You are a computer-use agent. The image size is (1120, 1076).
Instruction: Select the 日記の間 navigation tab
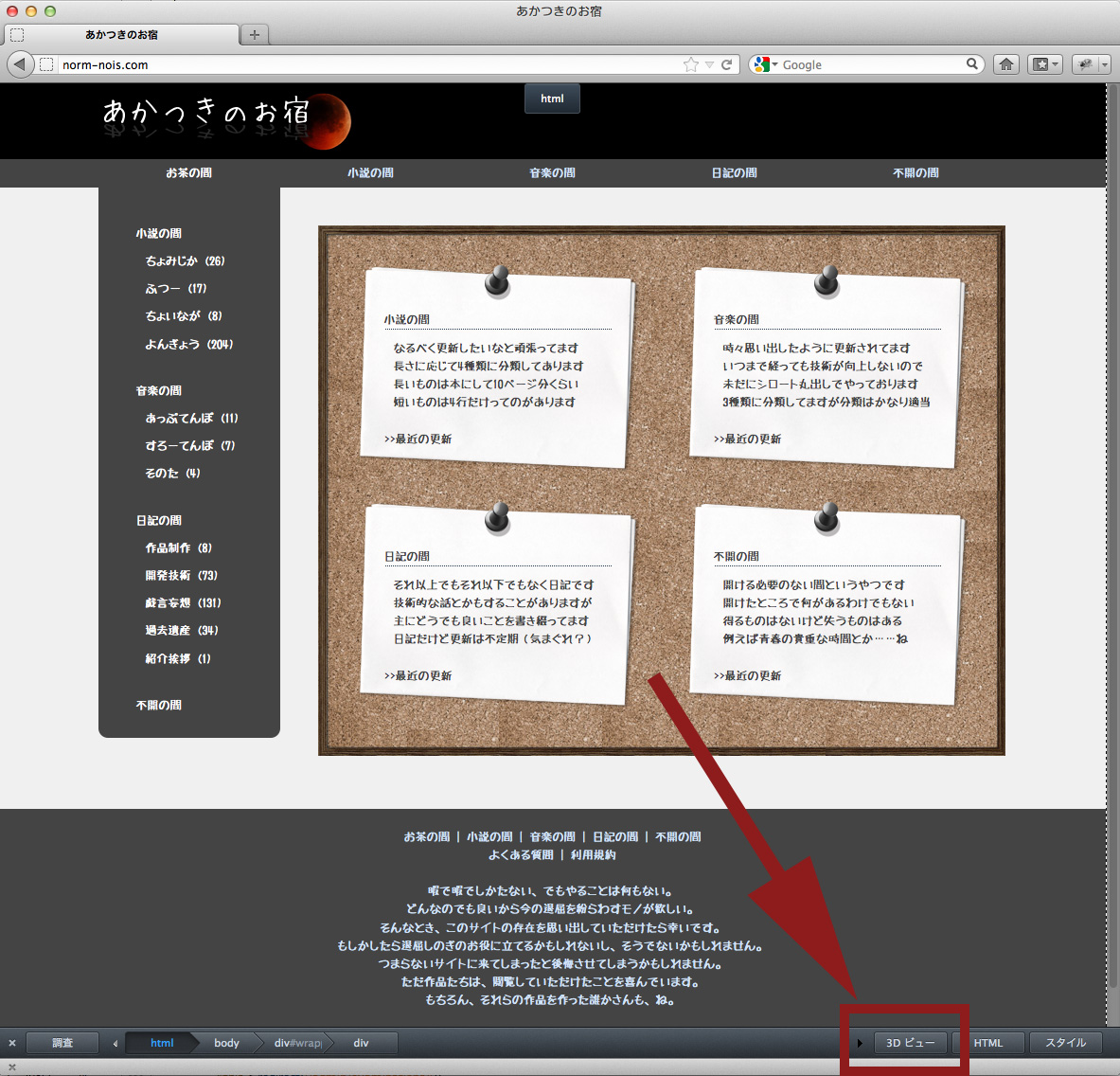pos(734,173)
